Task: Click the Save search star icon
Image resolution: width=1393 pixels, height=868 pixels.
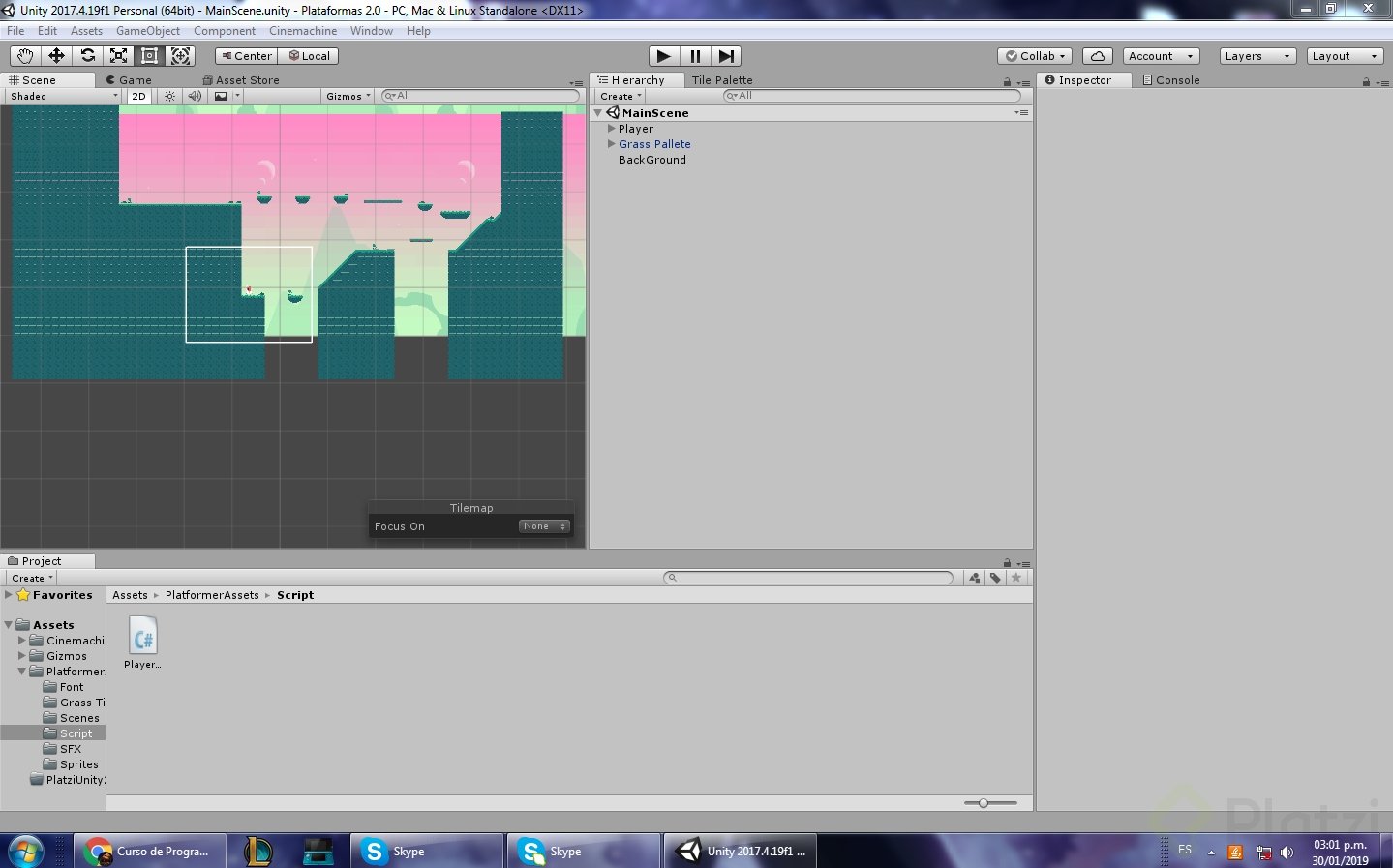Action: tap(1016, 578)
